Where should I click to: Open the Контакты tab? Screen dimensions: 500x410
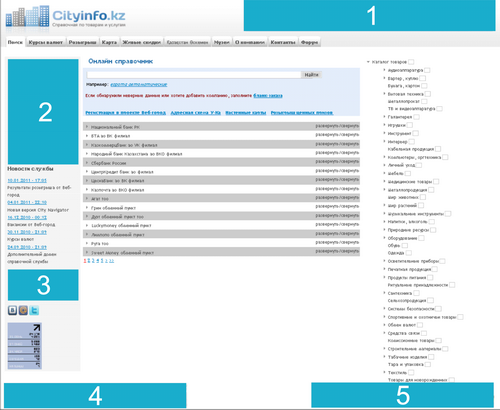pyautogui.click(x=283, y=42)
